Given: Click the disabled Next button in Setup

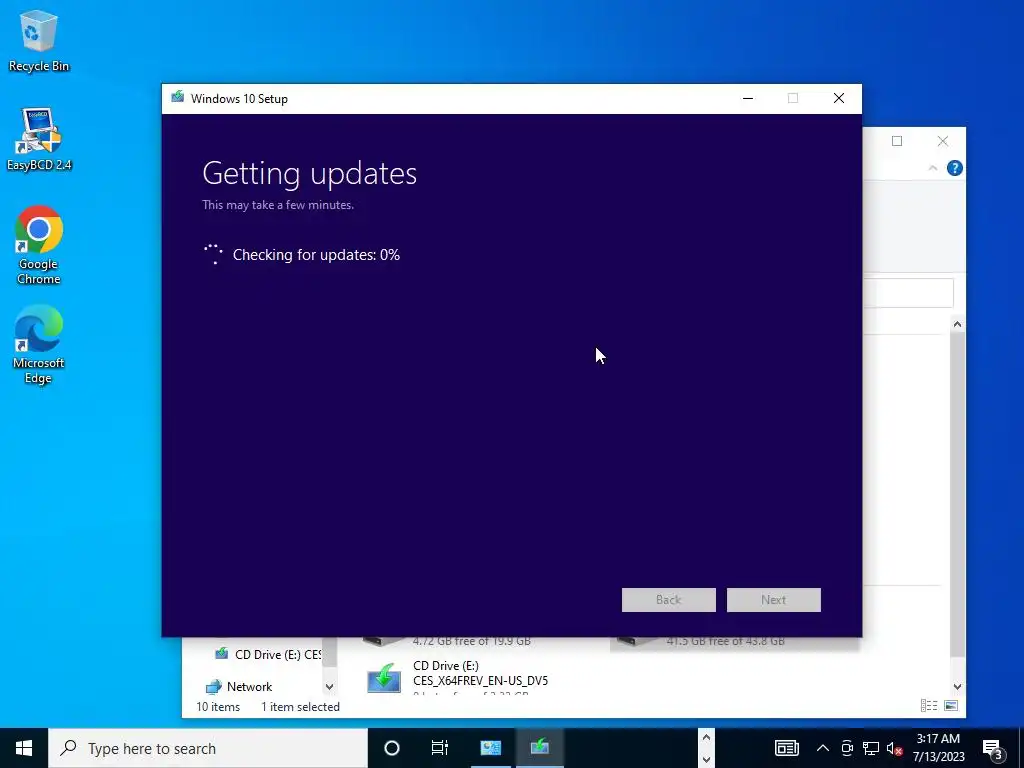Looking at the screenshot, I should [773, 600].
